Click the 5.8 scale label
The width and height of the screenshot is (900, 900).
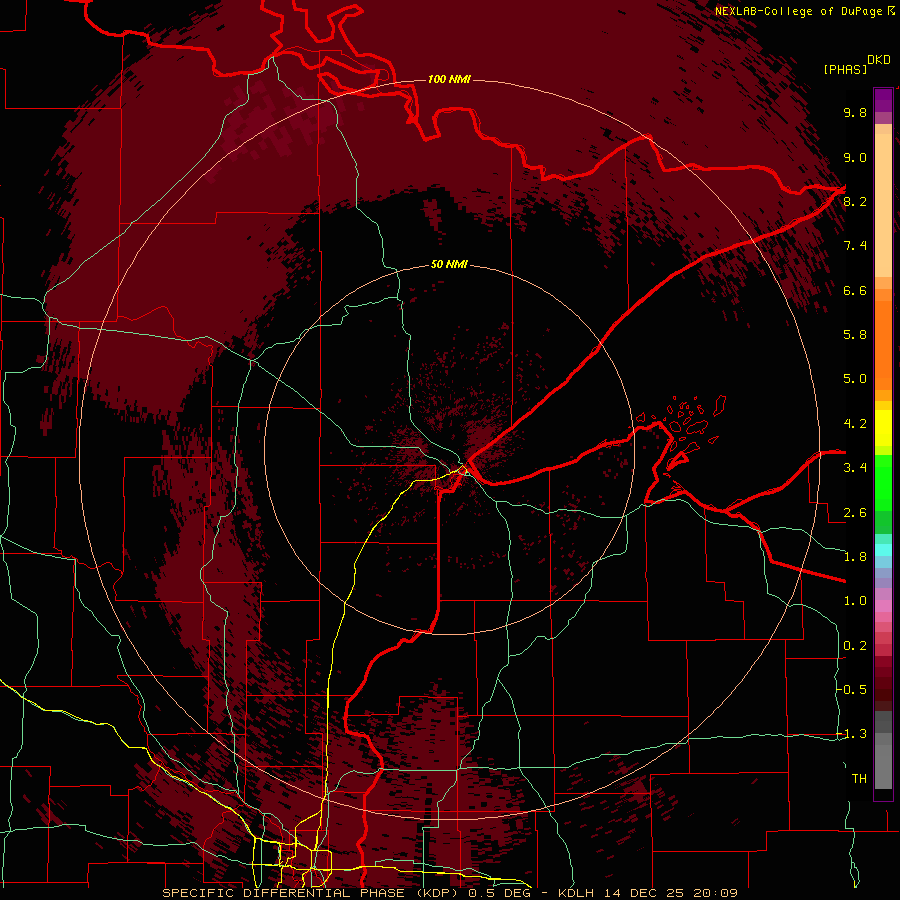tap(855, 335)
